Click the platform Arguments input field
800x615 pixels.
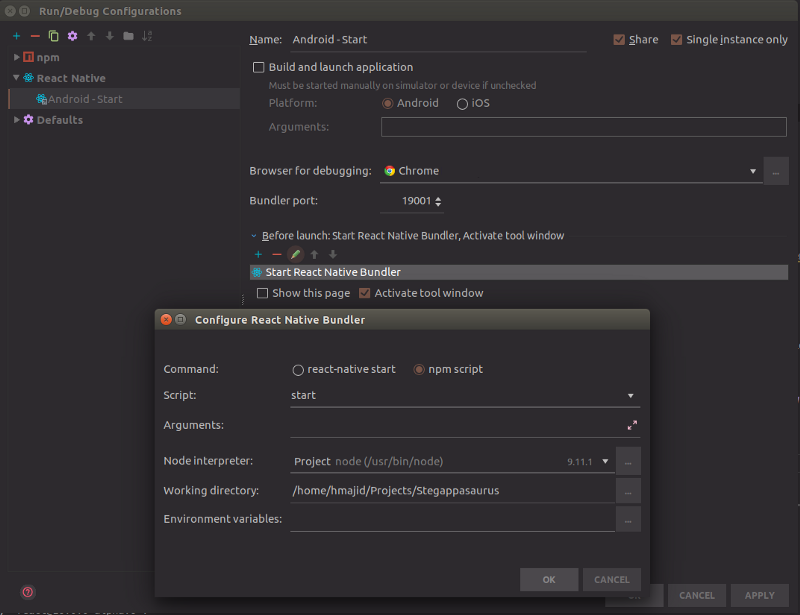point(584,127)
